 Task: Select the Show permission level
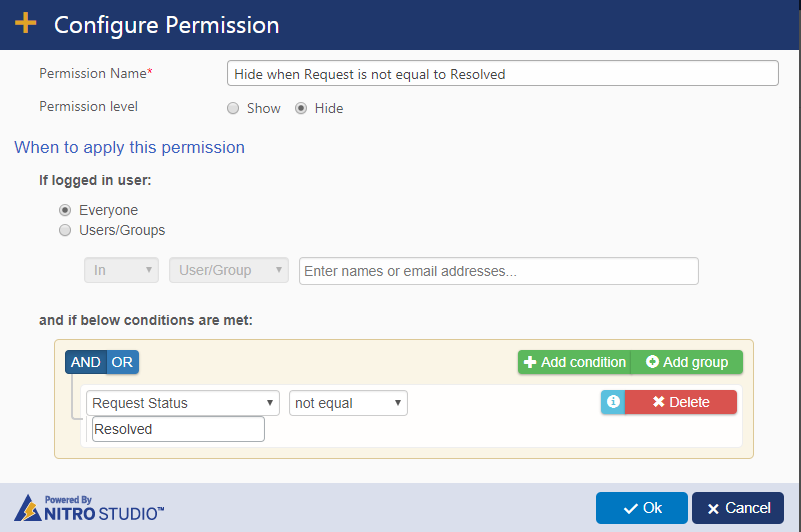click(x=233, y=108)
